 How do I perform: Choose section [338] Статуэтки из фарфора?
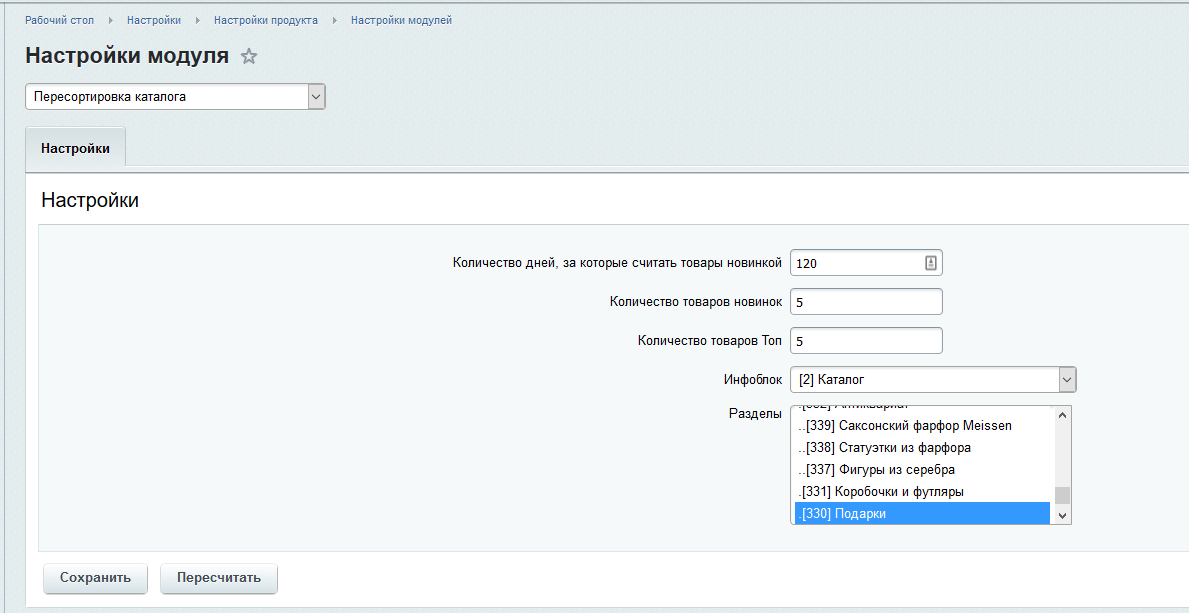pyautogui.click(x=889, y=448)
